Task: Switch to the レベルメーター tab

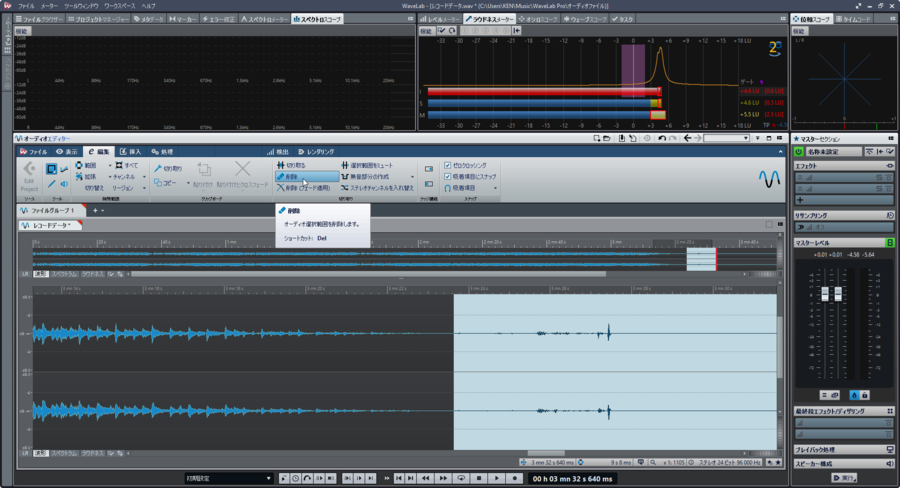Action: pyautogui.click(x=440, y=19)
